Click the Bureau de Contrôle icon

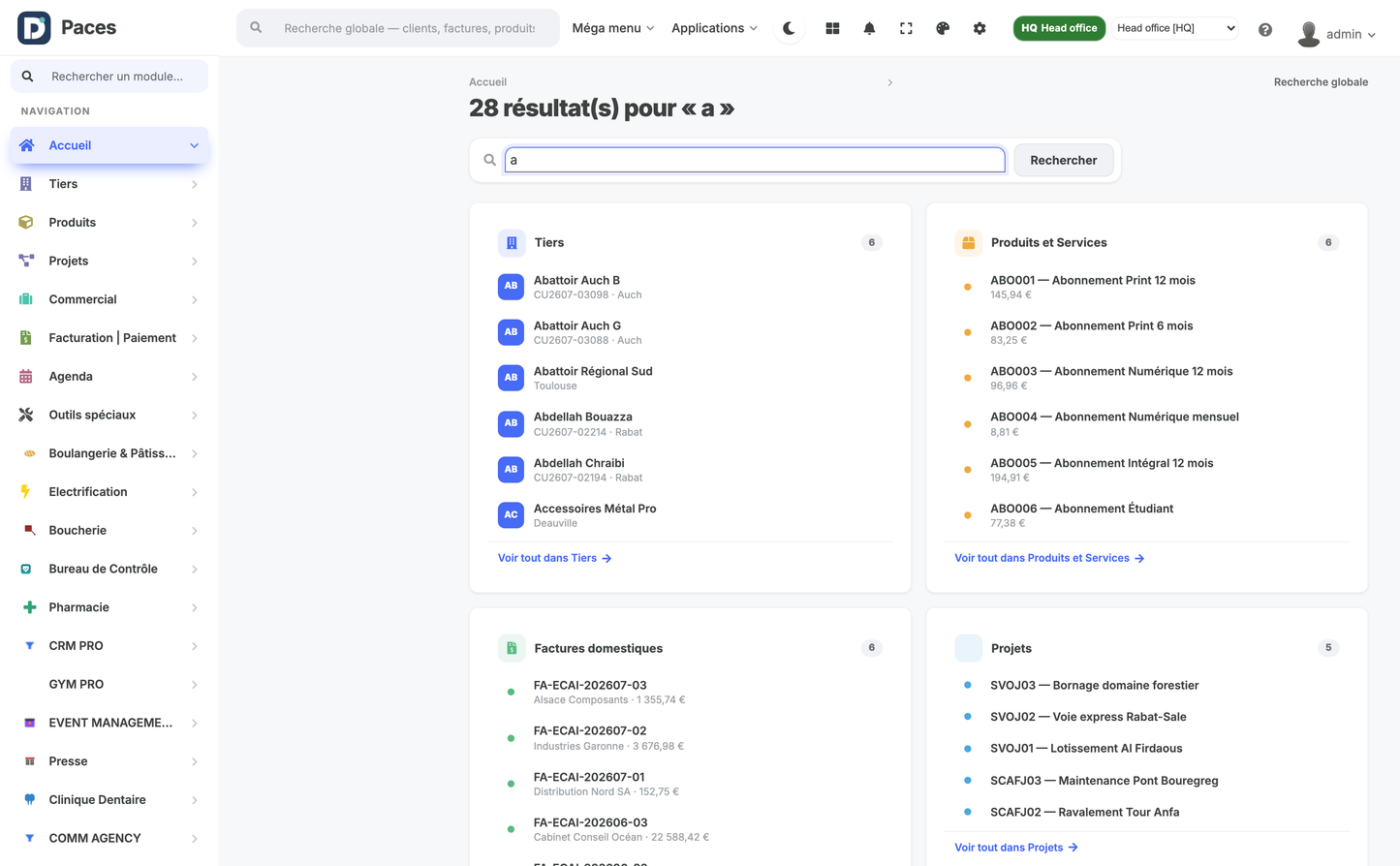(26, 569)
